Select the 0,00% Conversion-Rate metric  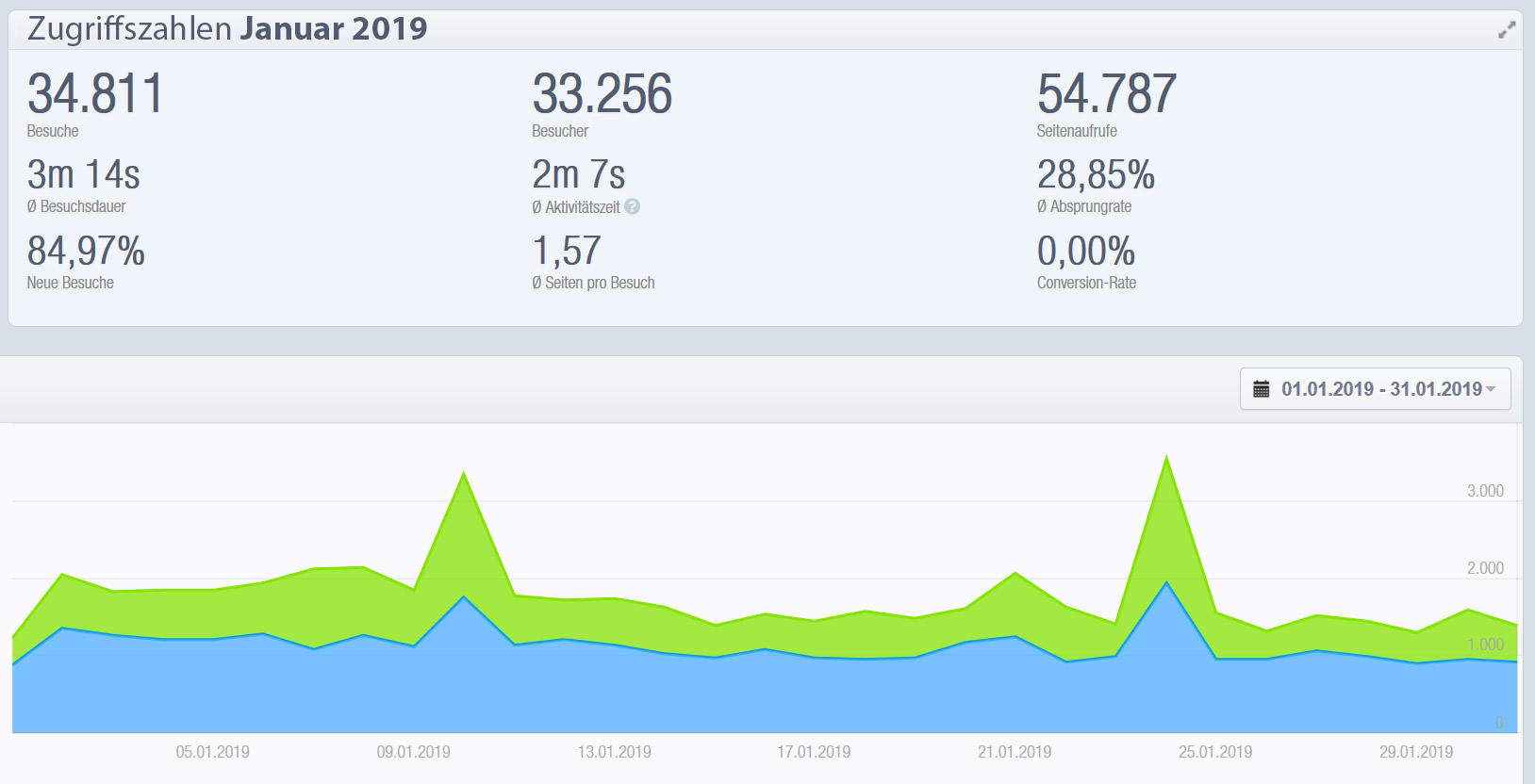point(1085,252)
